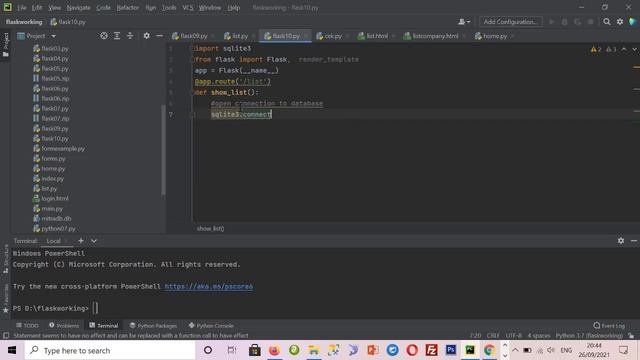640x360 pixels.
Task: Open Search Everywhere magnifier icon
Action: pos(607,22)
